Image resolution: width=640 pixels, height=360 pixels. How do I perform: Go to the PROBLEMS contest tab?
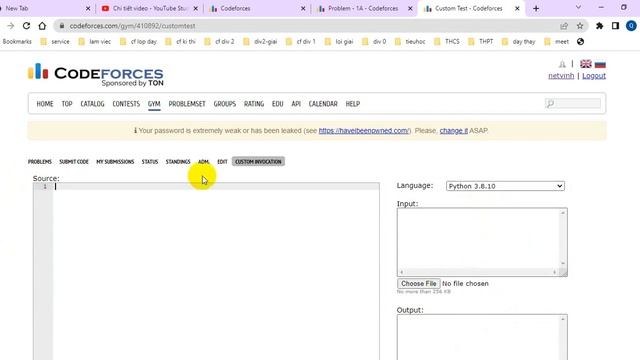tap(40, 162)
